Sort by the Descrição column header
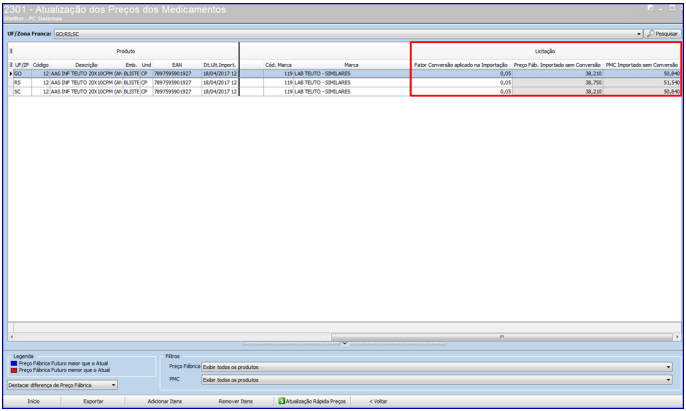 coord(86,65)
